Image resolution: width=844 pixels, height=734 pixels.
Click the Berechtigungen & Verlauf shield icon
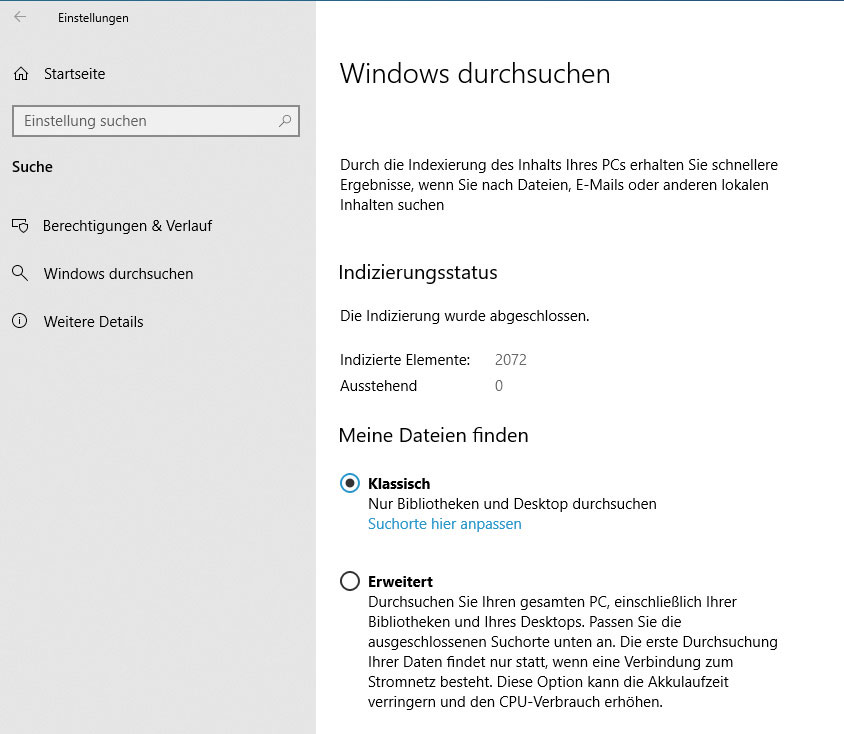pos(20,225)
